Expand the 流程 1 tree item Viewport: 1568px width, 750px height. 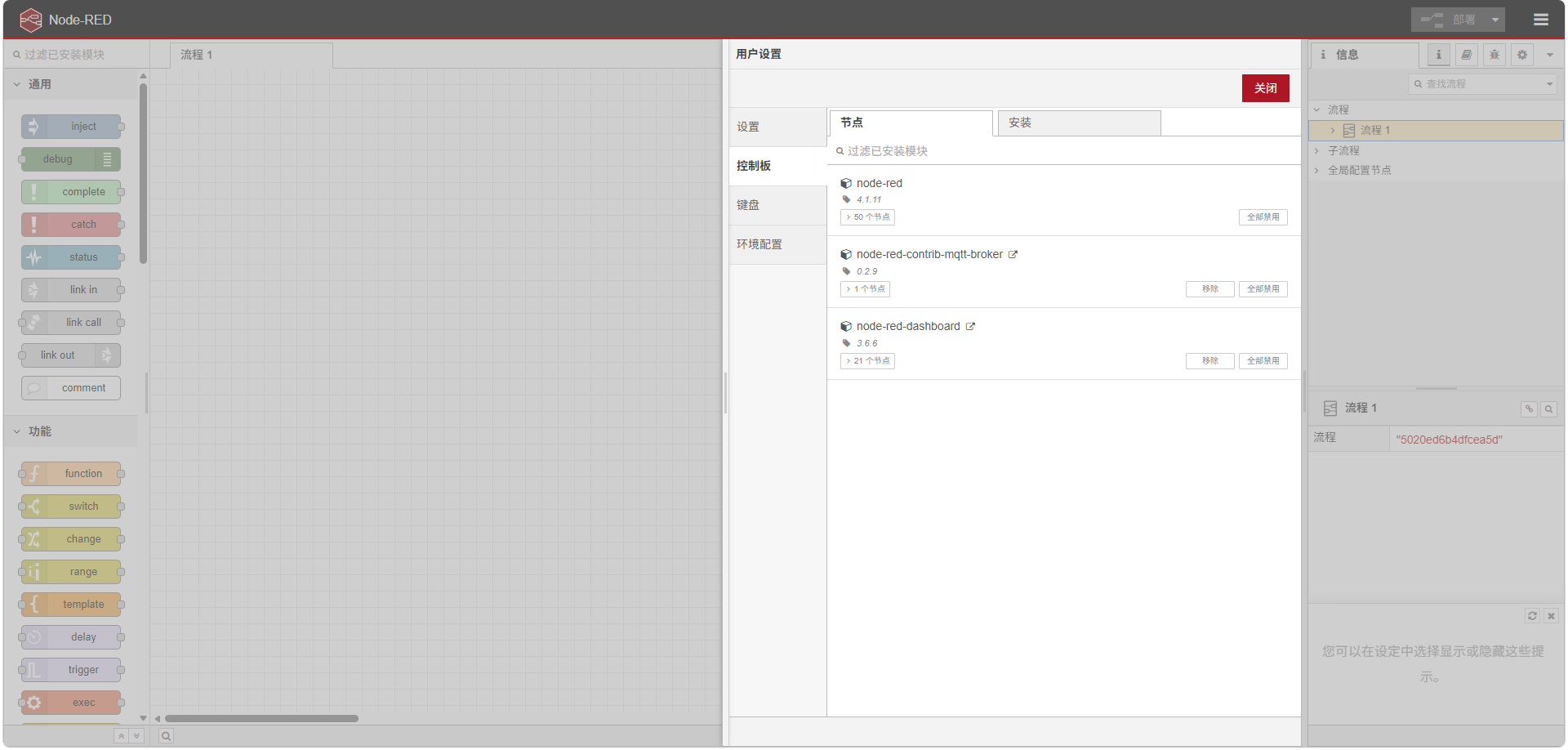(1333, 131)
